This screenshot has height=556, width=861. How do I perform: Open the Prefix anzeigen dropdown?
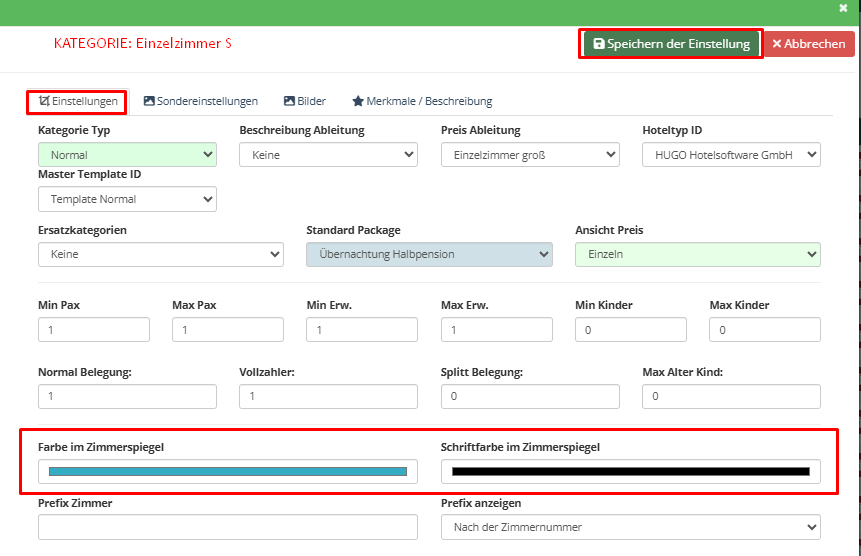click(x=630, y=527)
